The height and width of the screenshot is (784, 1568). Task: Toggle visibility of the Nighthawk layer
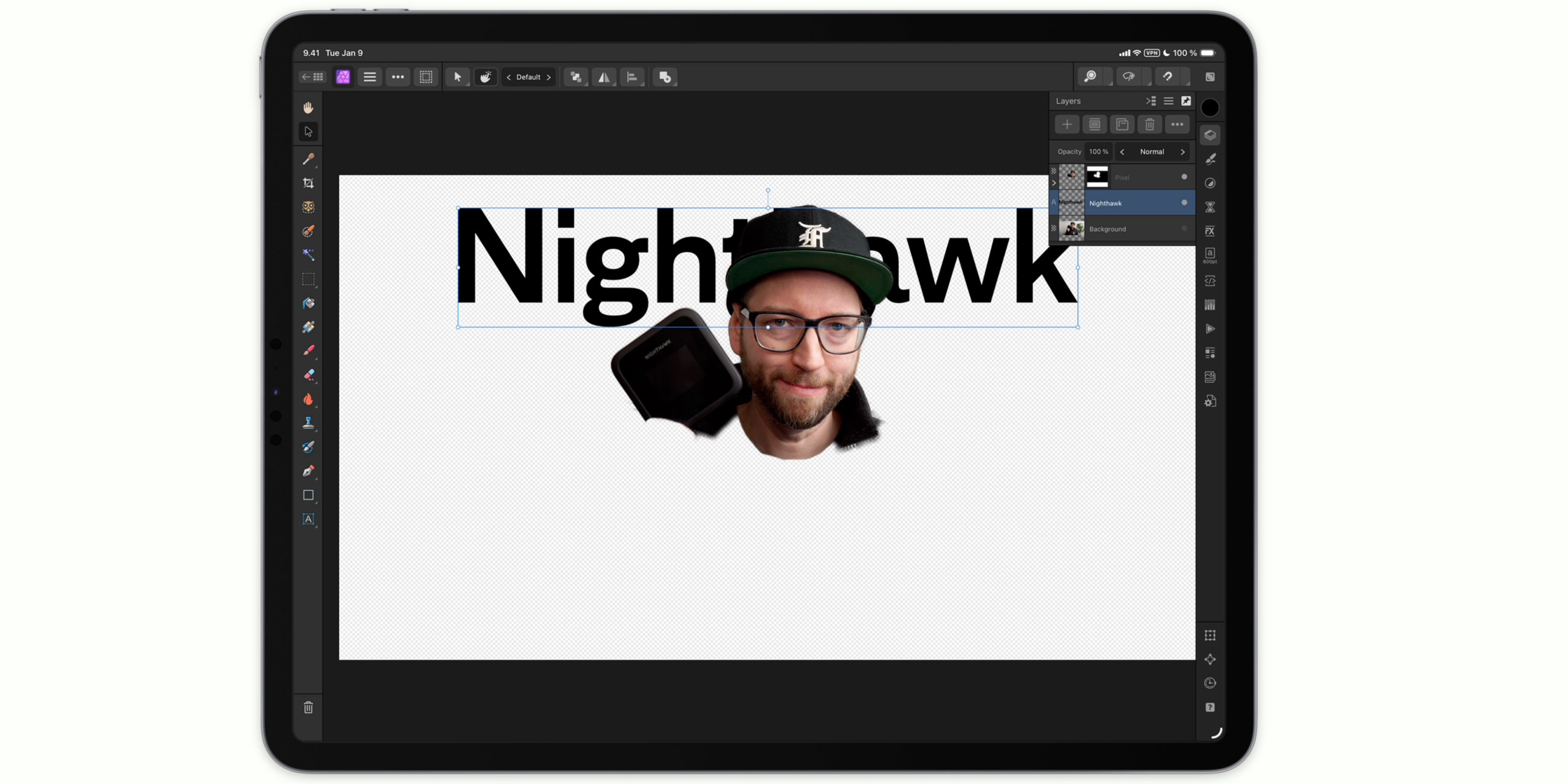coord(1184,203)
